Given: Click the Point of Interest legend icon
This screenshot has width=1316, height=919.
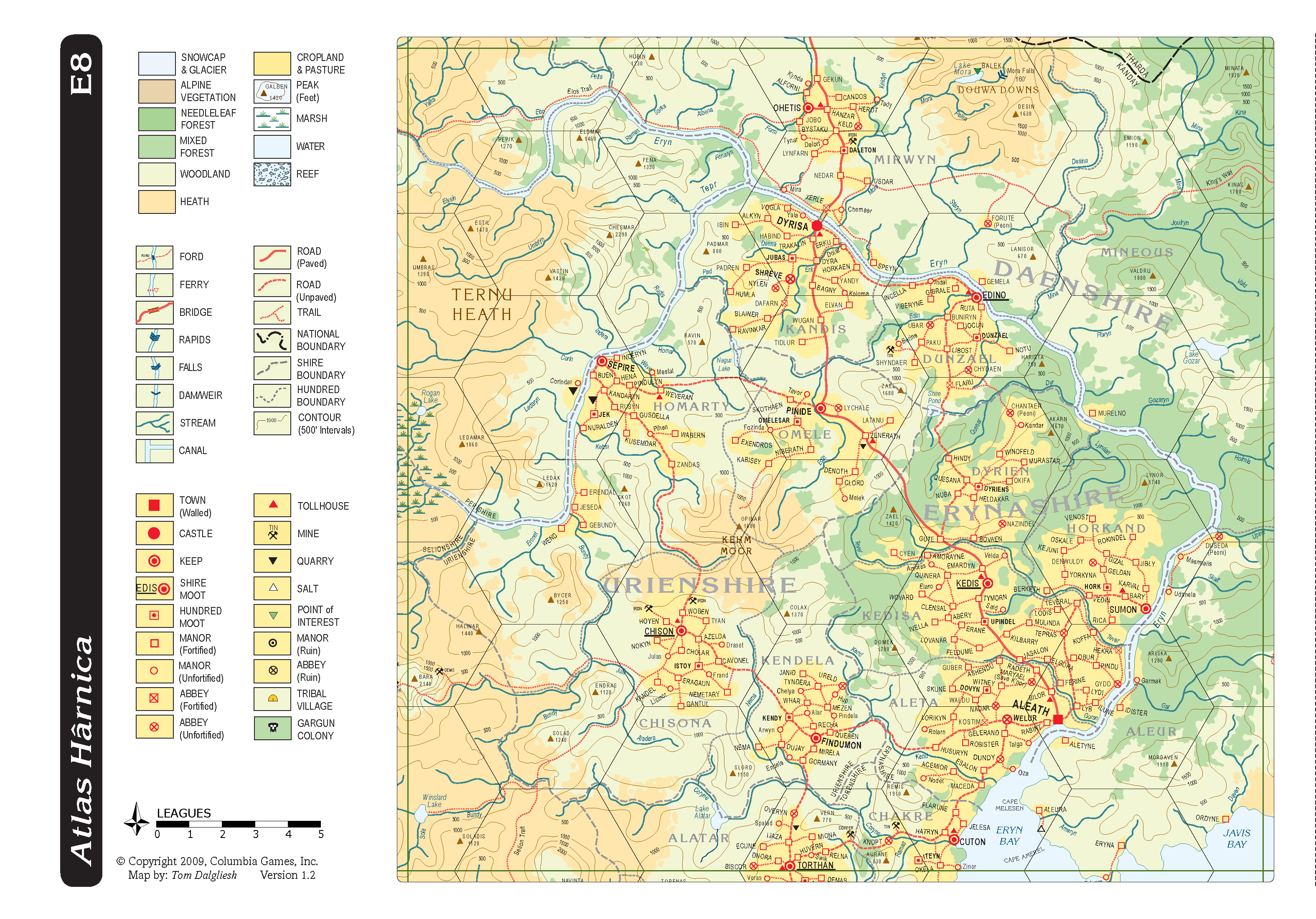Looking at the screenshot, I should click(273, 615).
